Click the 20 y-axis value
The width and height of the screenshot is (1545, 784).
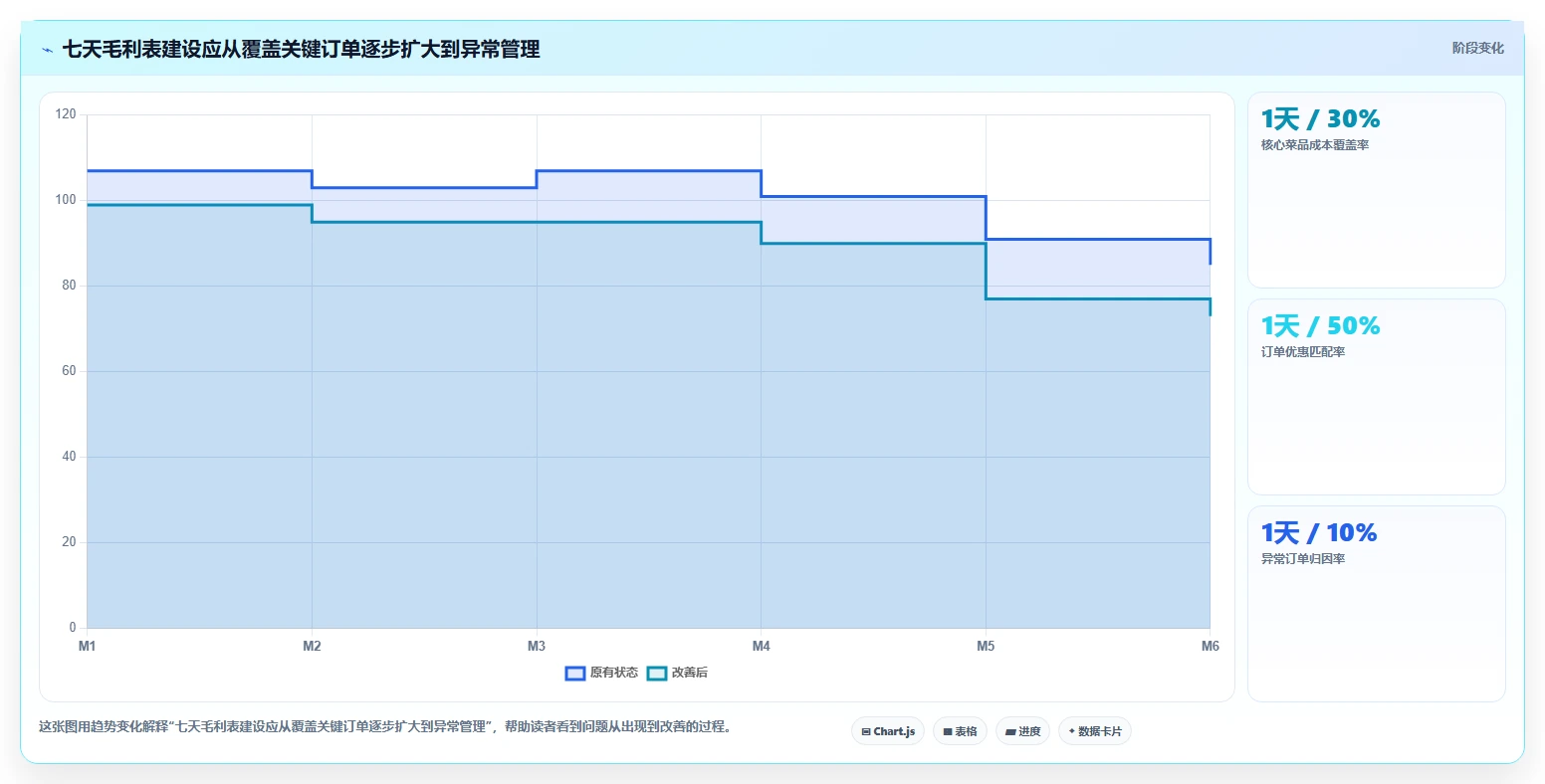[69, 542]
